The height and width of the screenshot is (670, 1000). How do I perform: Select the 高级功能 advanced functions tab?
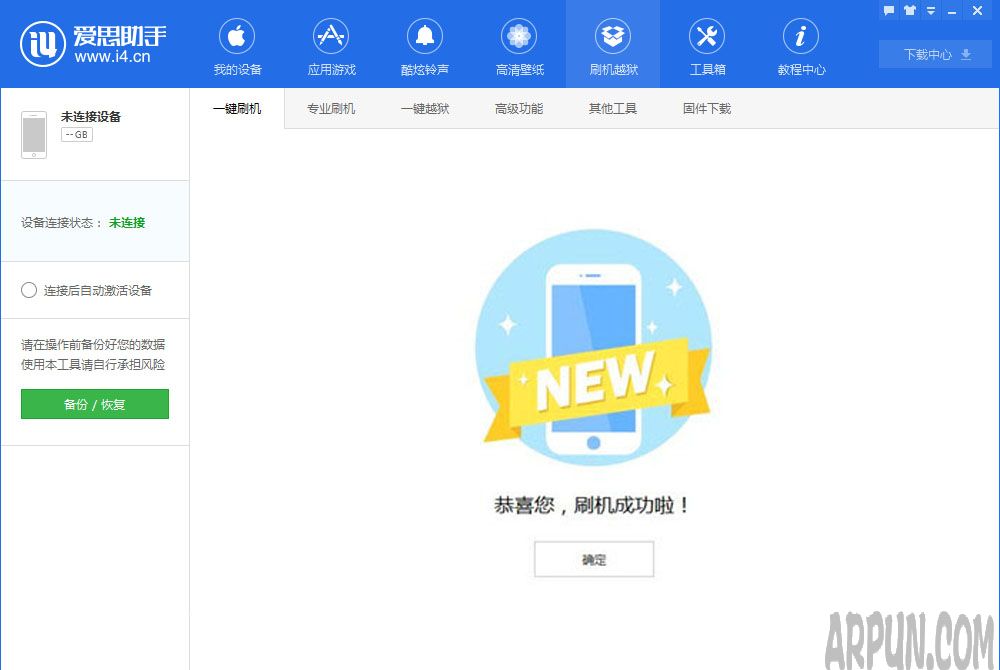click(519, 108)
